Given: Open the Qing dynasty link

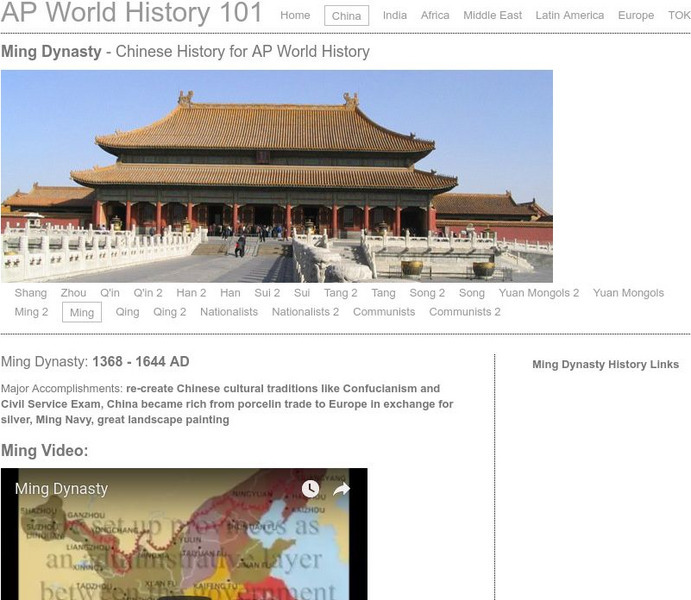Looking at the screenshot, I should pos(127,312).
